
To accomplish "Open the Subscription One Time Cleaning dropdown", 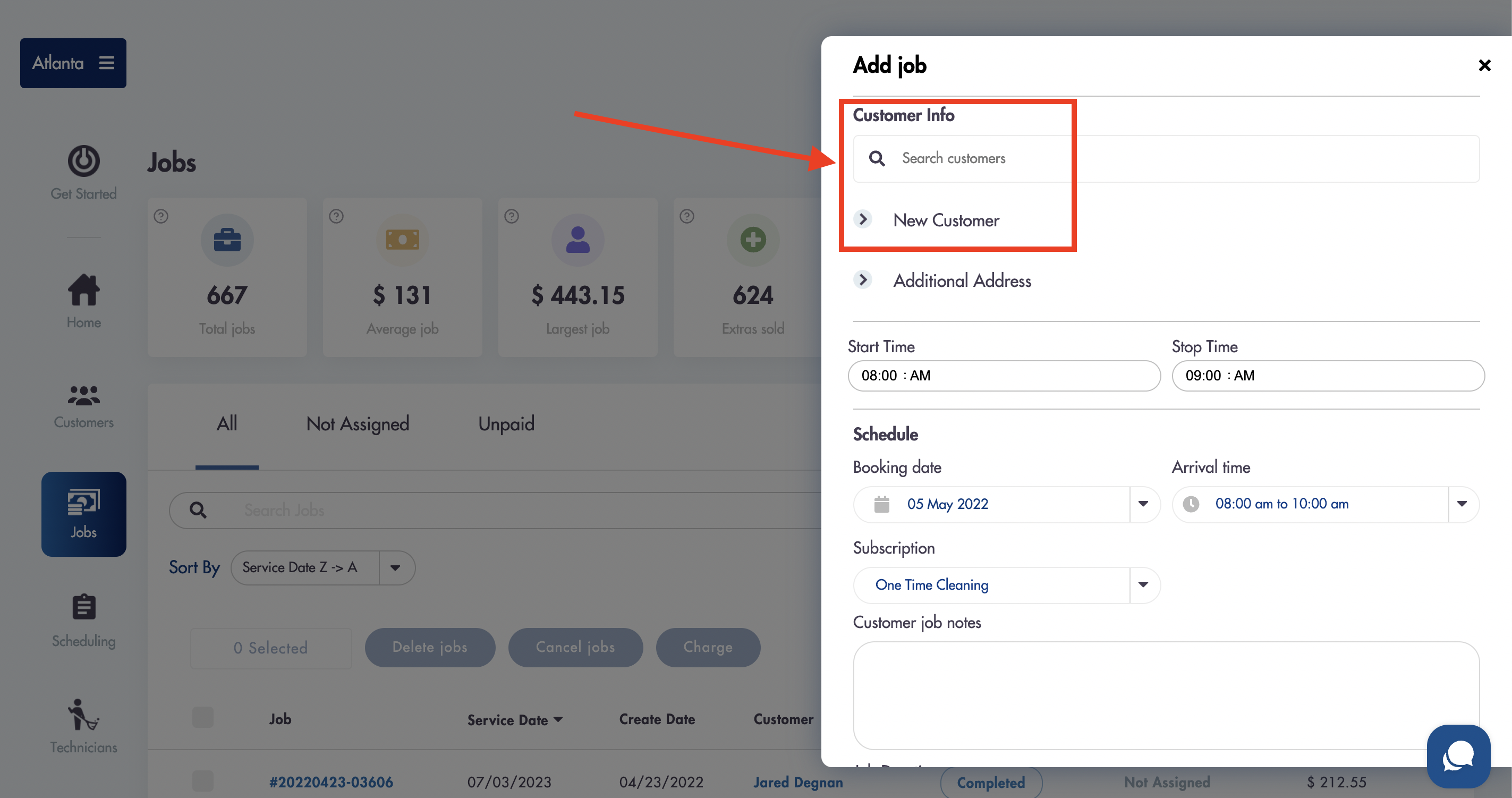I will [1007, 584].
